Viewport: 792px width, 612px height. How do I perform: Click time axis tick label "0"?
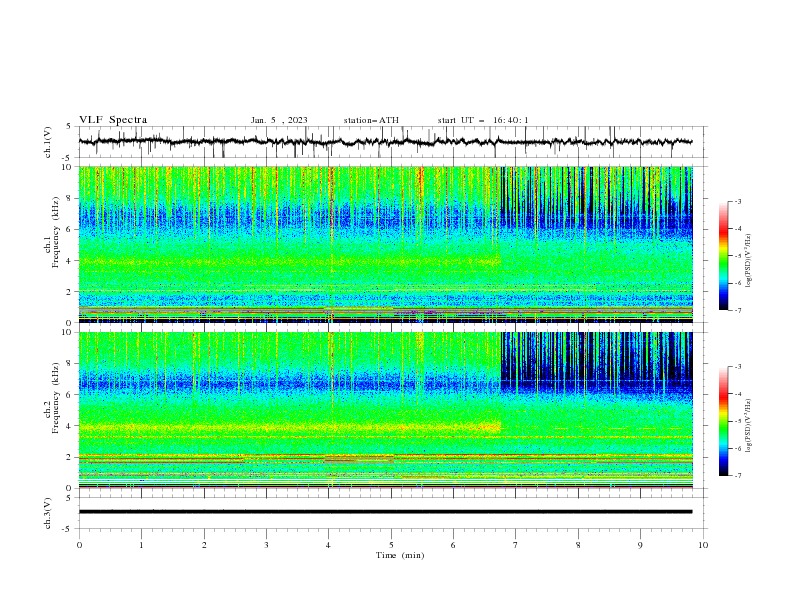79,545
